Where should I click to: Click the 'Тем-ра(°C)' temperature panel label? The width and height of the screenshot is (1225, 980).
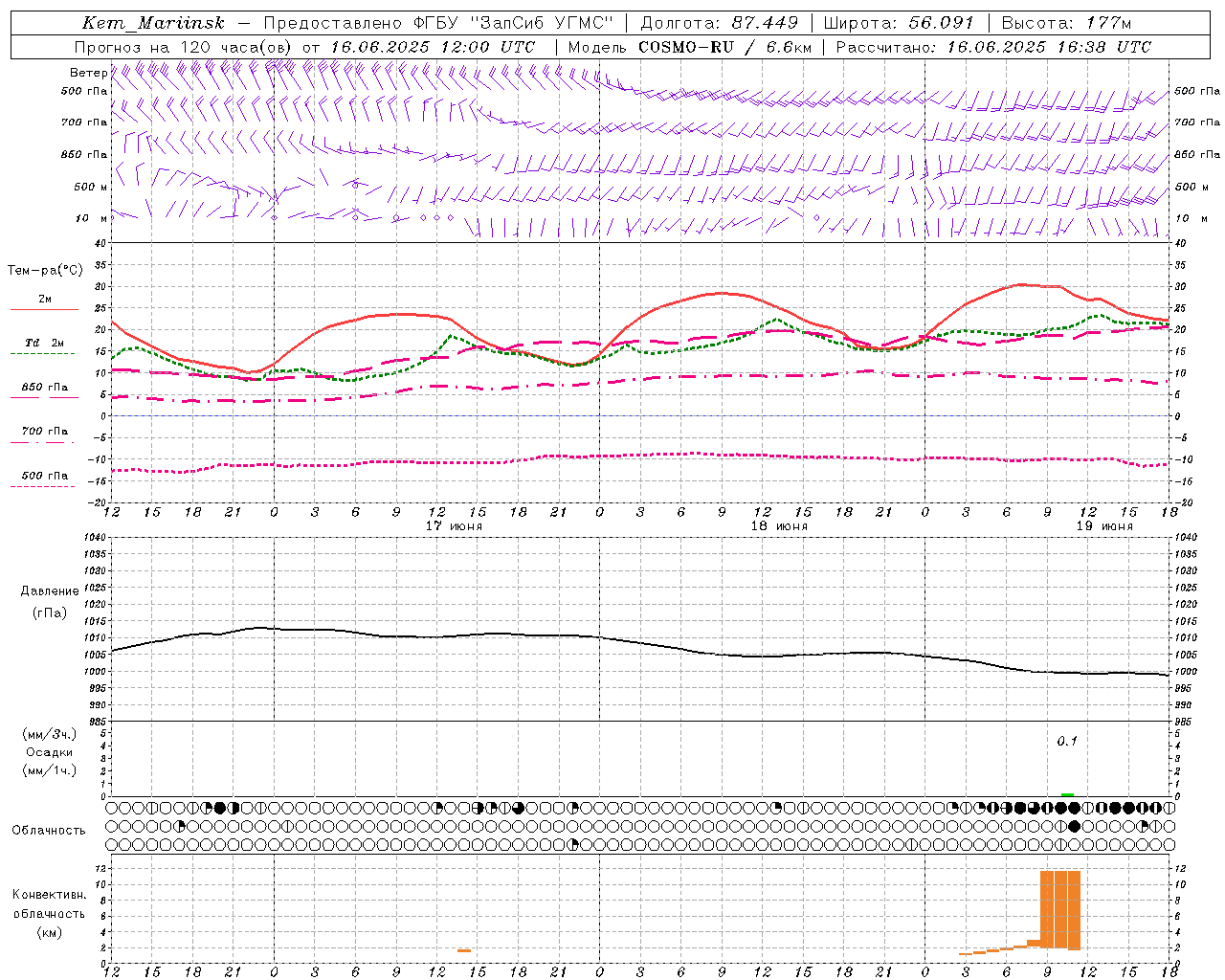(45, 271)
